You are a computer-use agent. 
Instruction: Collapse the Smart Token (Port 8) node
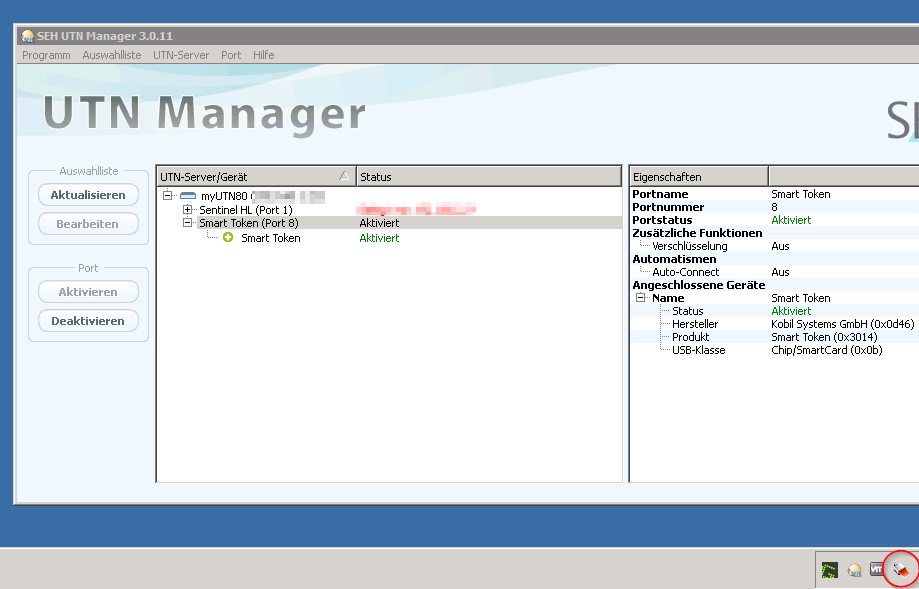pyautogui.click(x=188, y=223)
